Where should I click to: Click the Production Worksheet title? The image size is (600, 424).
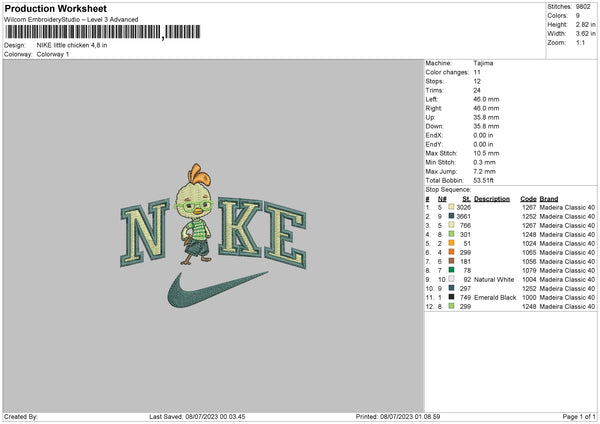tap(55, 8)
